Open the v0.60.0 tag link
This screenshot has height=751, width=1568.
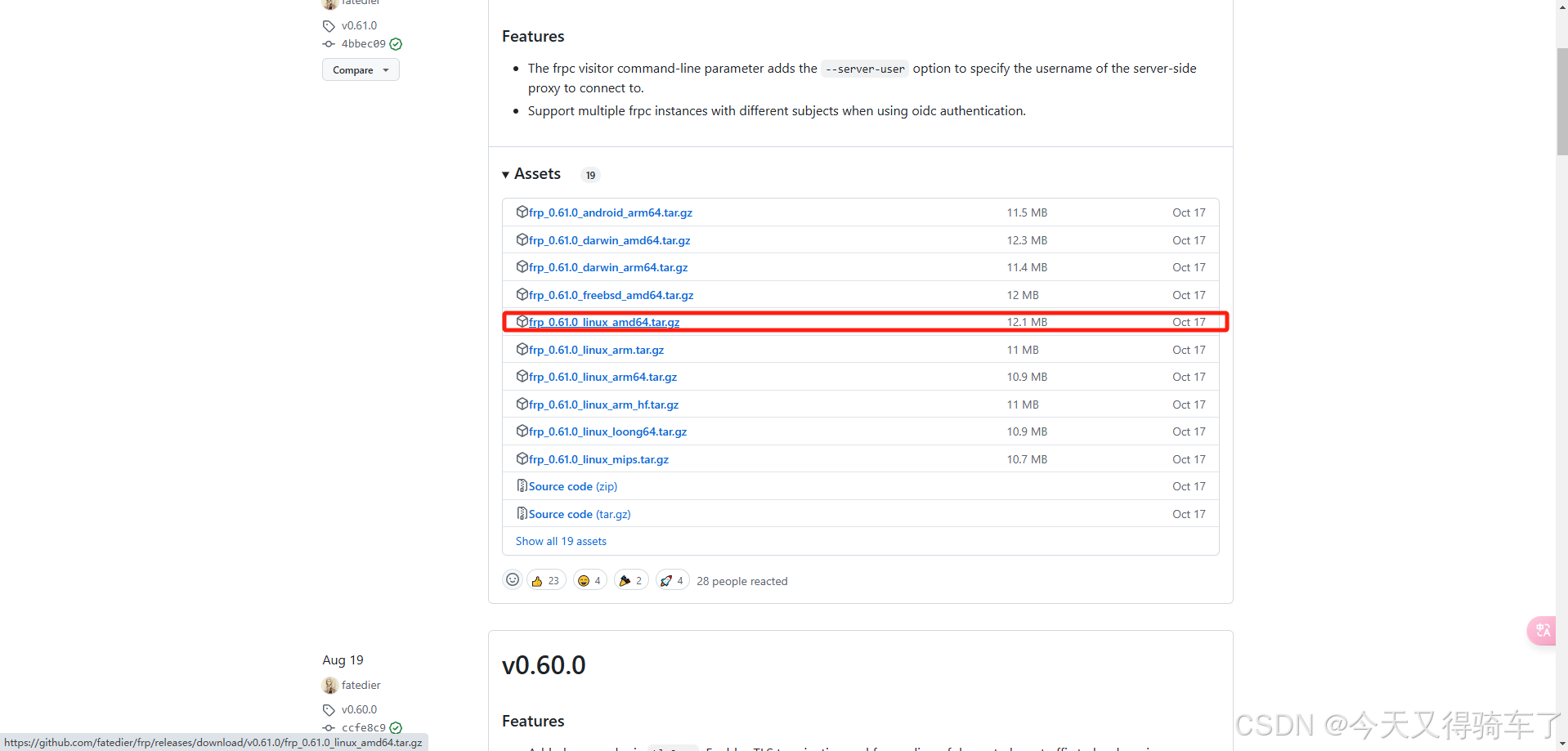coord(359,709)
